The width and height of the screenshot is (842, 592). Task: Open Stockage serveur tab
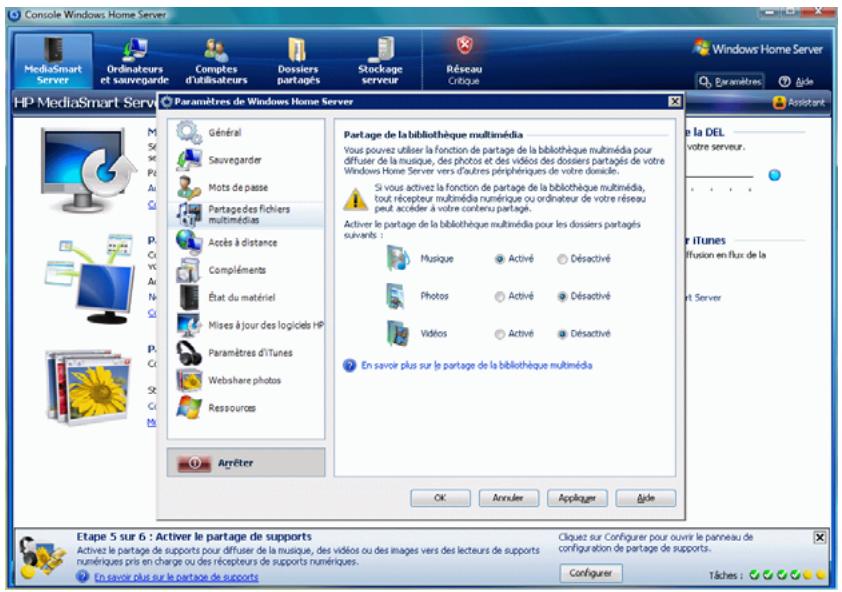[x=380, y=61]
